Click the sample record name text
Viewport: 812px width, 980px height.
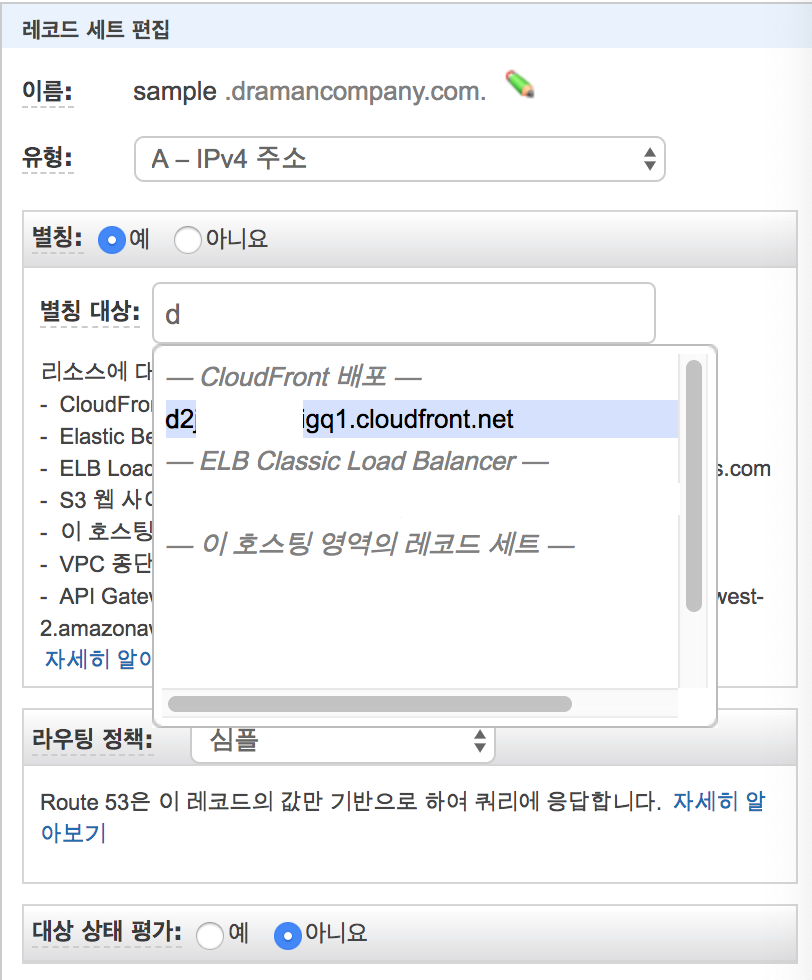pyautogui.click(x=174, y=92)
